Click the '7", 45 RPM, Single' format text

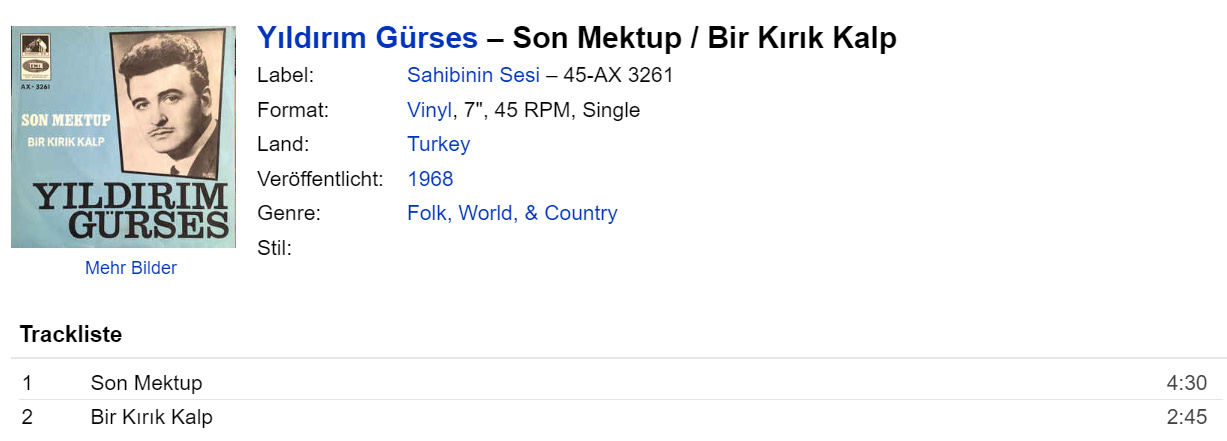552,110
